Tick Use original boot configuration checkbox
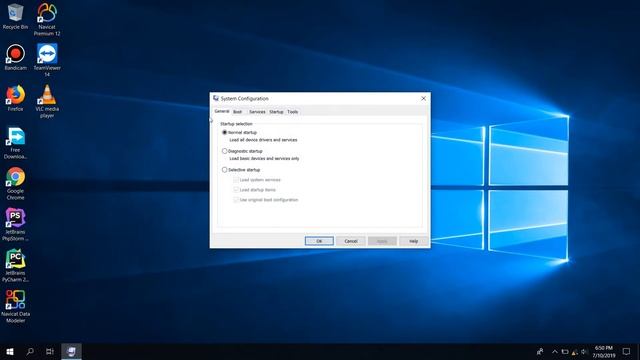640x360 pixels. [236, 200]
